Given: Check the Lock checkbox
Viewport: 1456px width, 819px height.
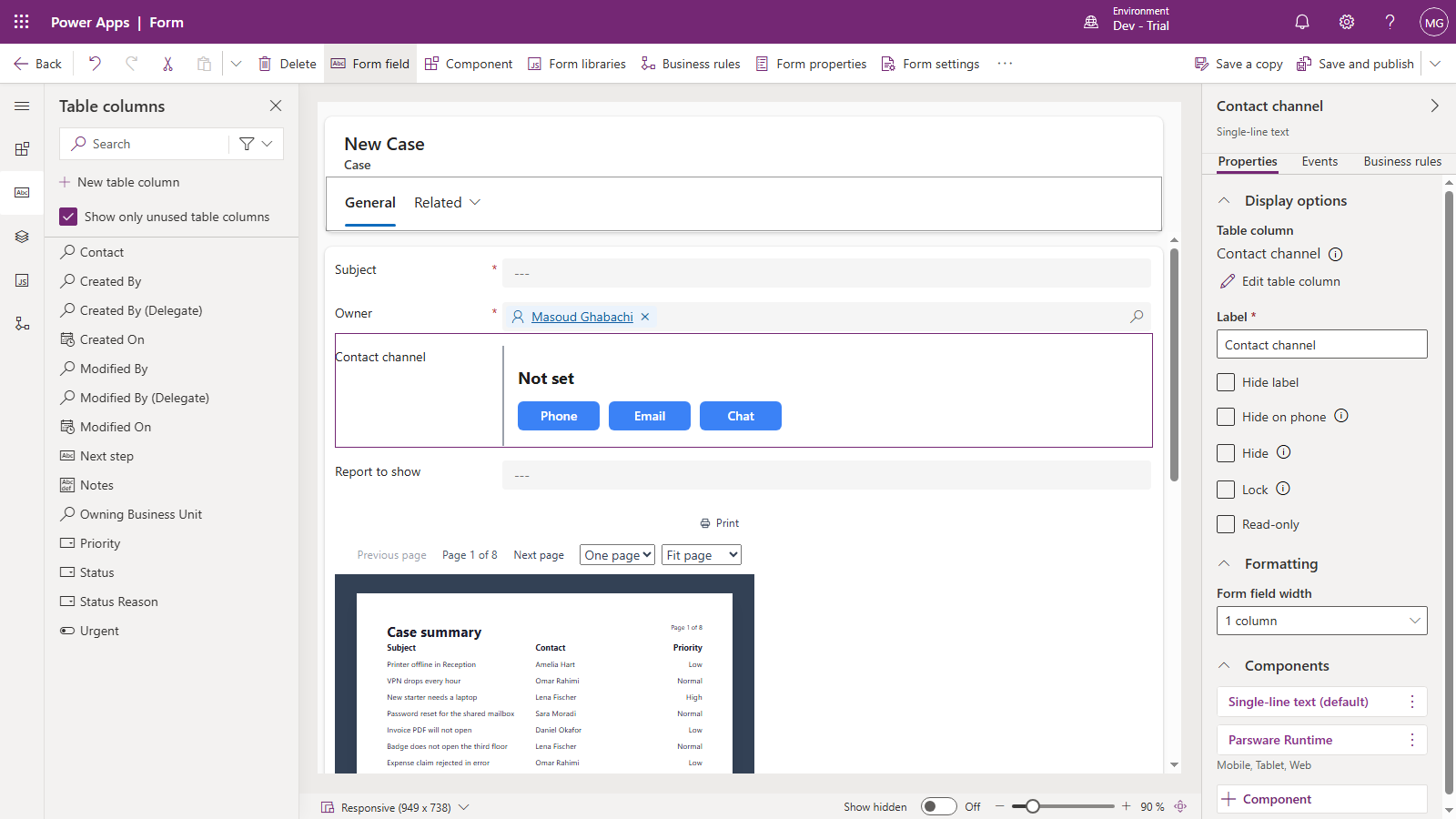Looking at the screenshot, I should pyautogui.click(x=1226, y=490).
